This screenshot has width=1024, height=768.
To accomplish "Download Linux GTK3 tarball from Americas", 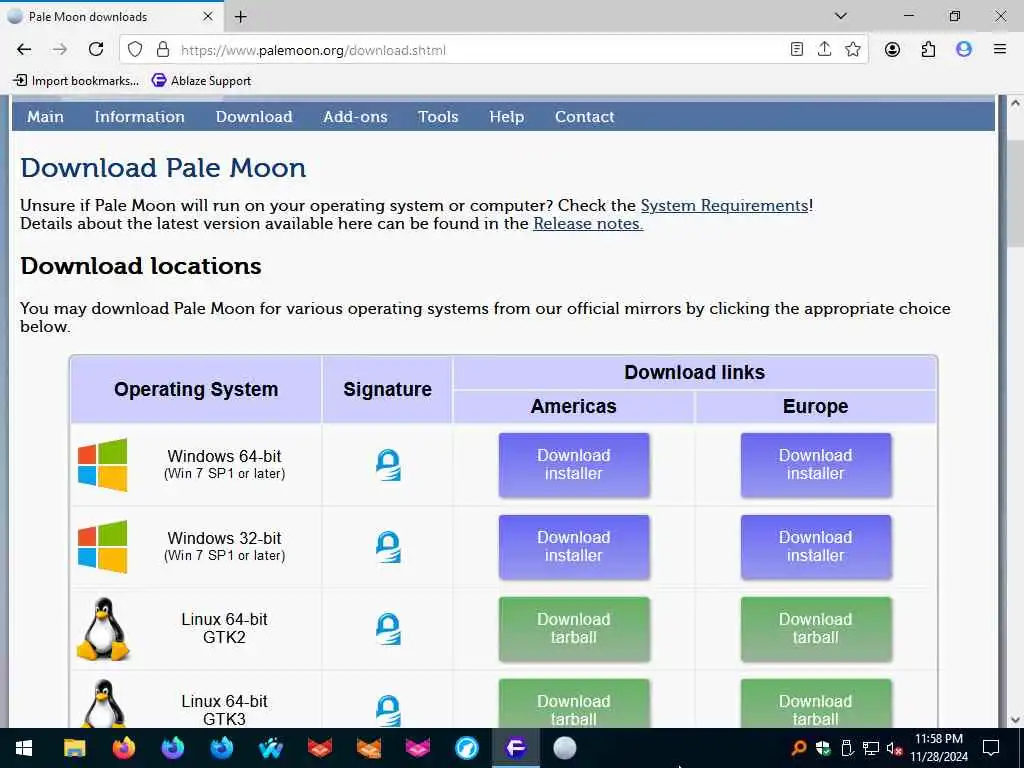I will (574, 704).
